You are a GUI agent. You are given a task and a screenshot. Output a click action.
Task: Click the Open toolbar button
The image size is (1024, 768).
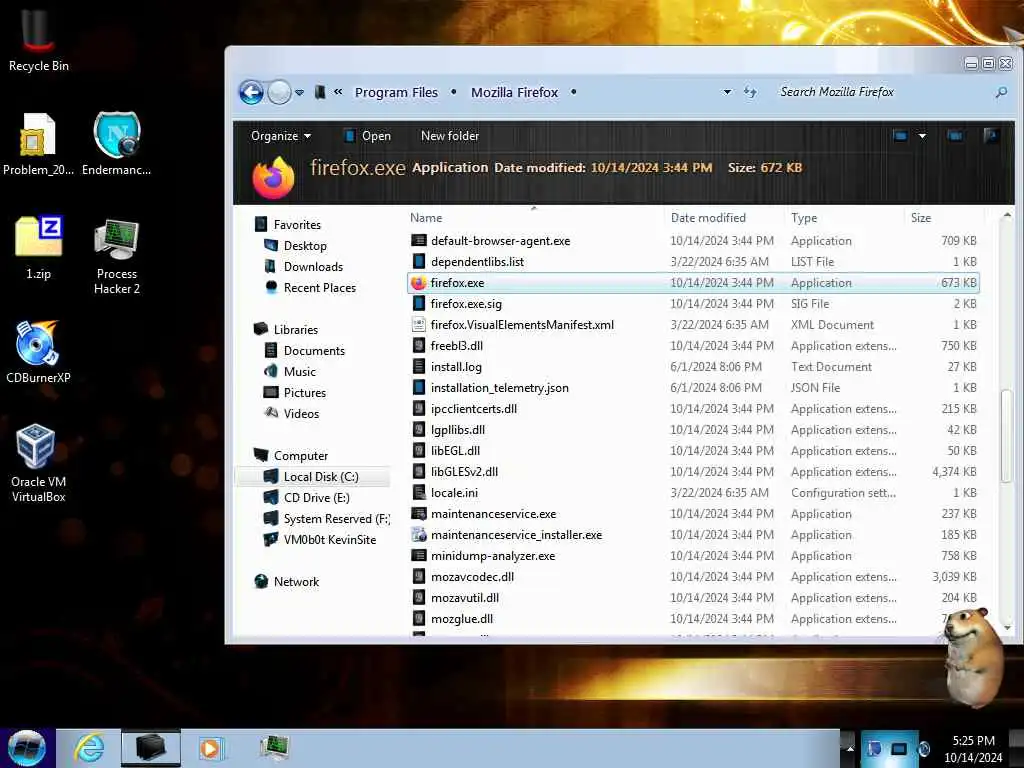(368, 136)
